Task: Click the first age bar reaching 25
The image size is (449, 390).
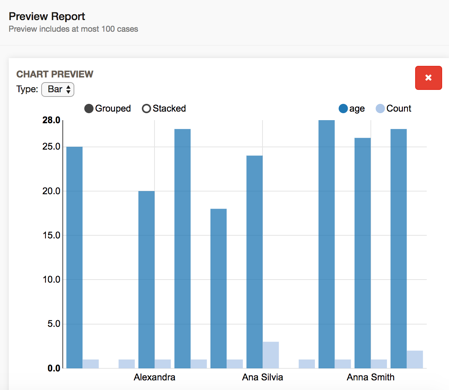Action: (x=75, y=257)
